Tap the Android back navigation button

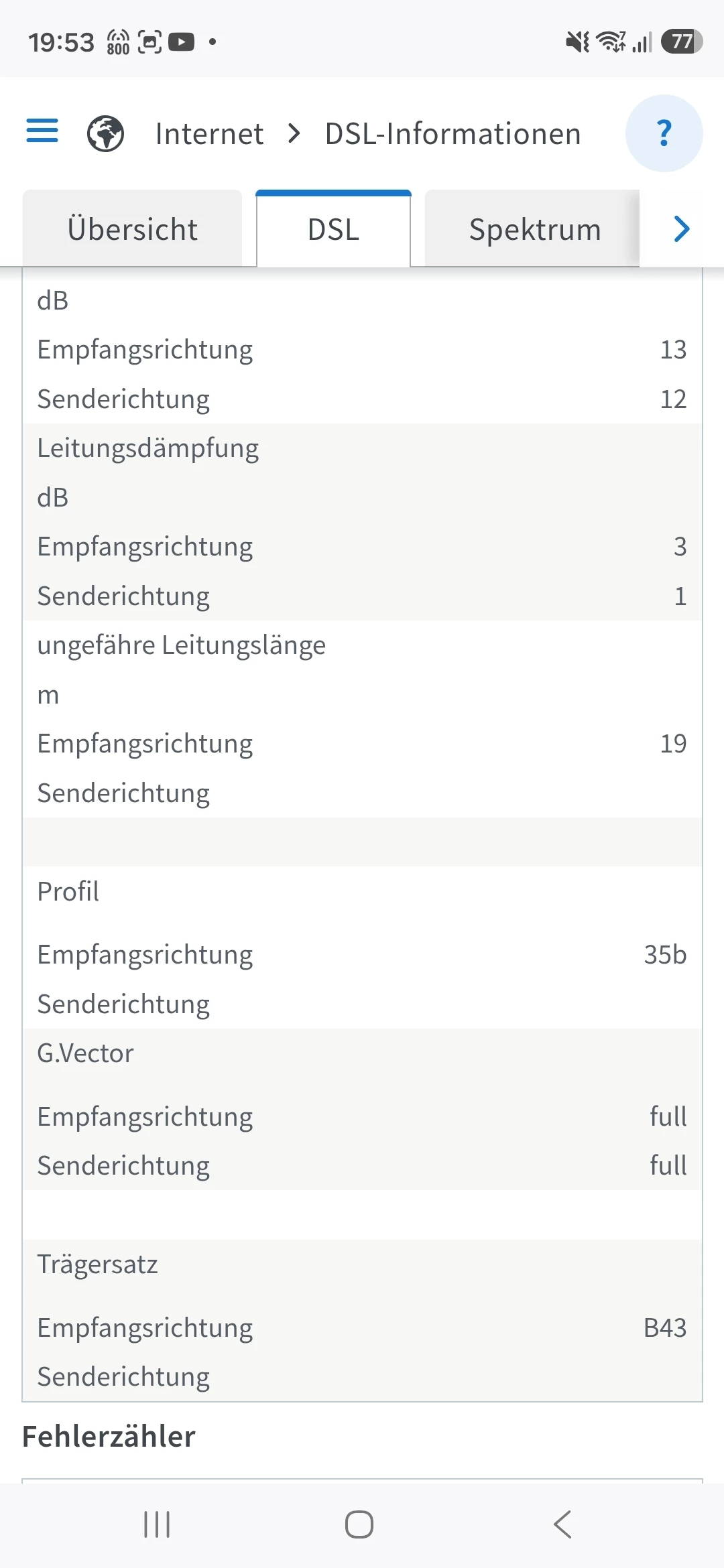tap(562, 1524)
